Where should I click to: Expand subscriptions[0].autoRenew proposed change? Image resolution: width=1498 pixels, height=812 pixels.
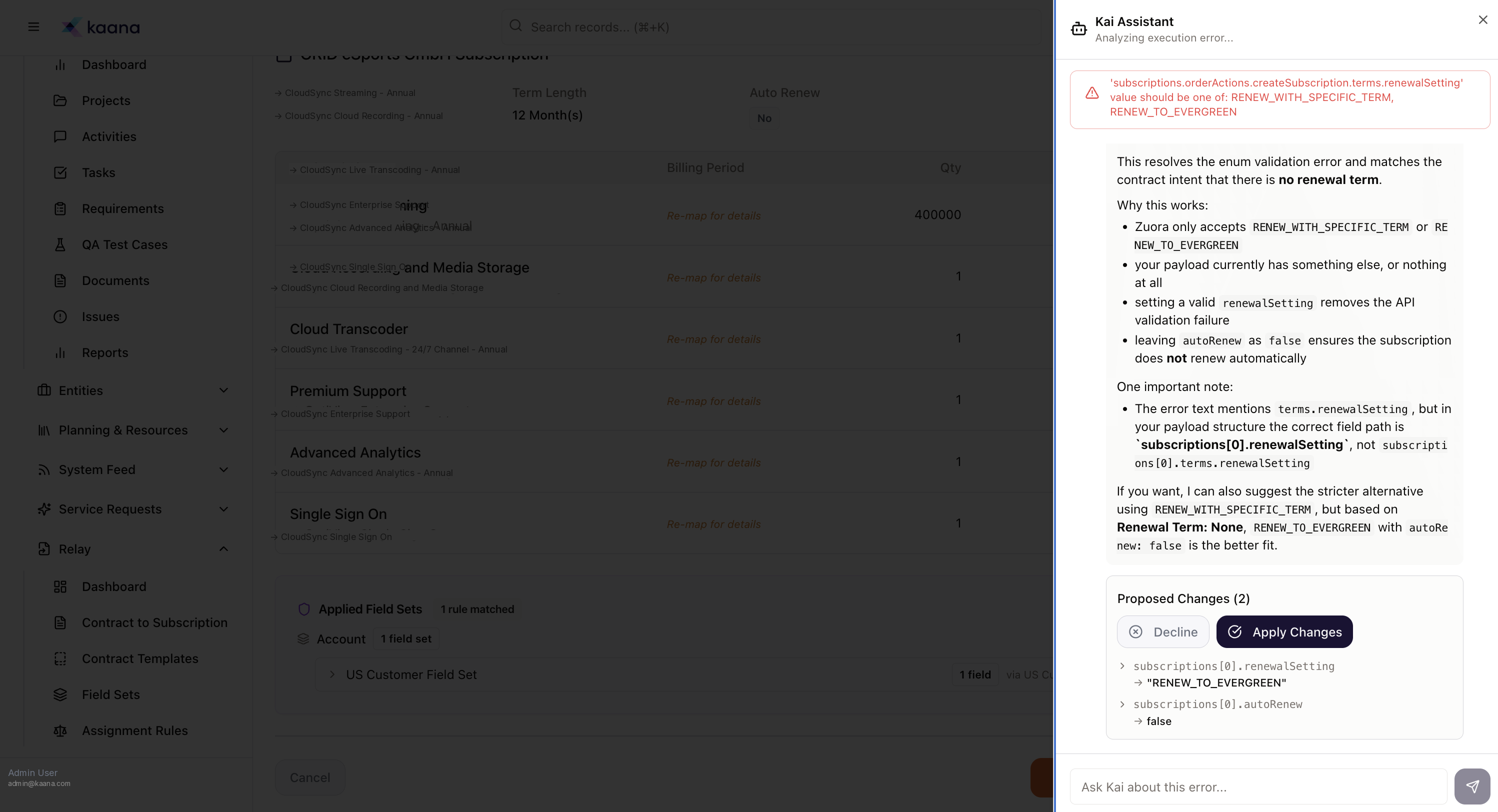[x=1122, y=704]
